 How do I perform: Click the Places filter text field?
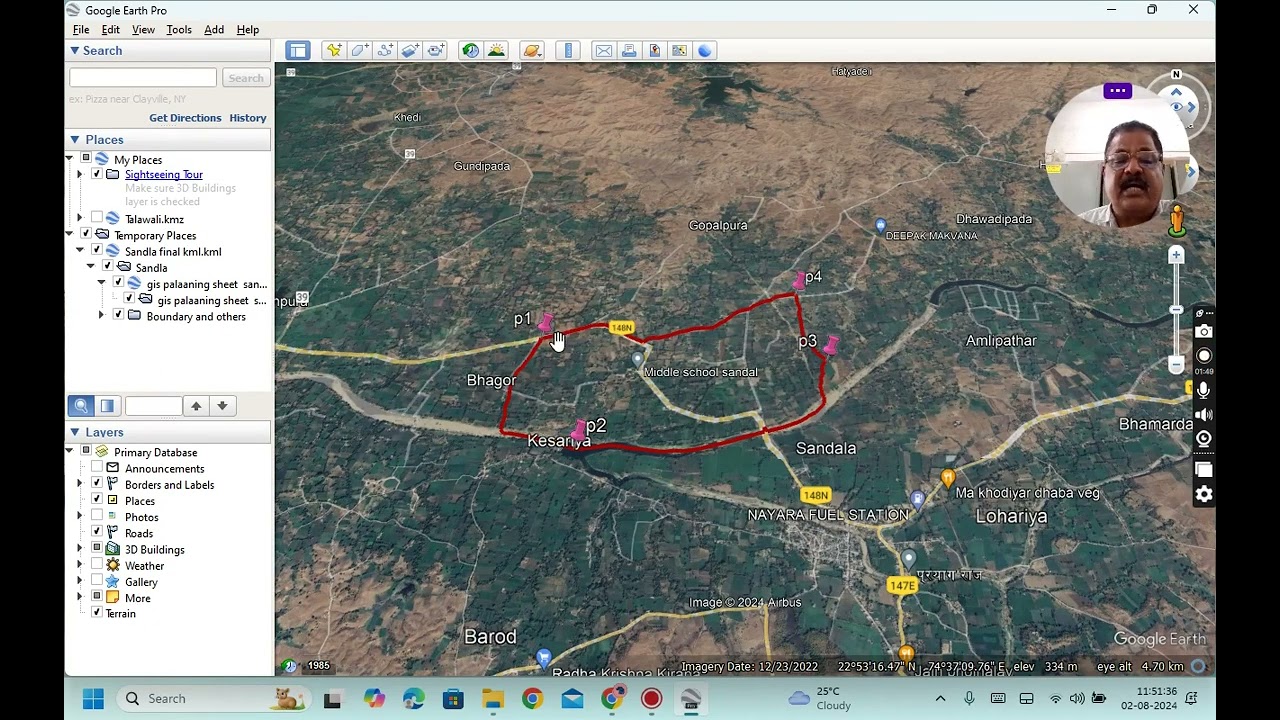(153, 406)
